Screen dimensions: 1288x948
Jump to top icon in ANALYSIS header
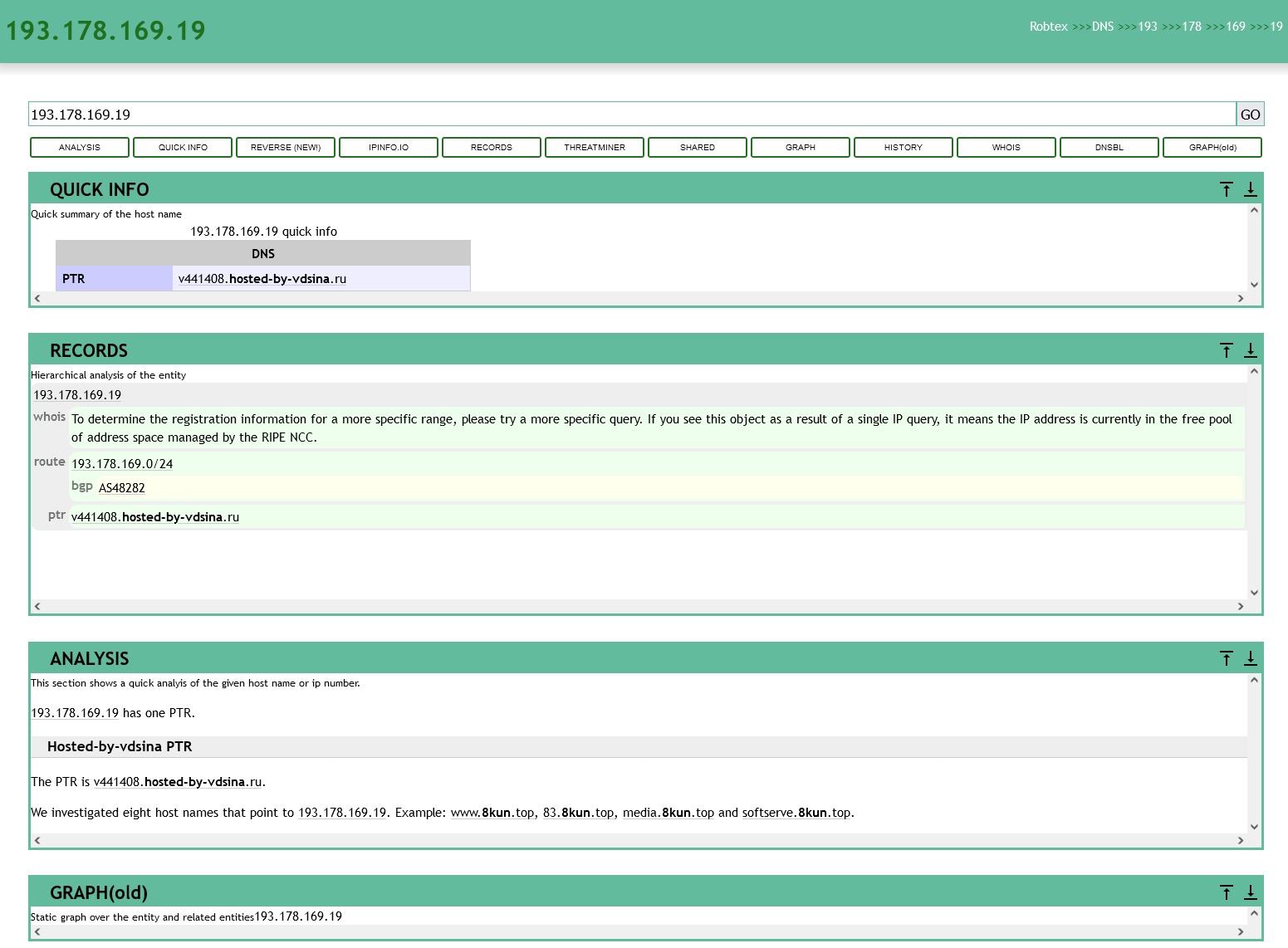[1227, 658]
